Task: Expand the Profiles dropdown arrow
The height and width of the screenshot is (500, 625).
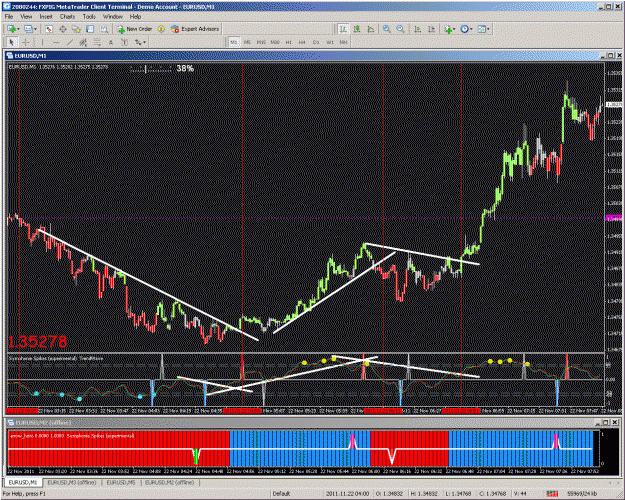Action: [35, 29]
